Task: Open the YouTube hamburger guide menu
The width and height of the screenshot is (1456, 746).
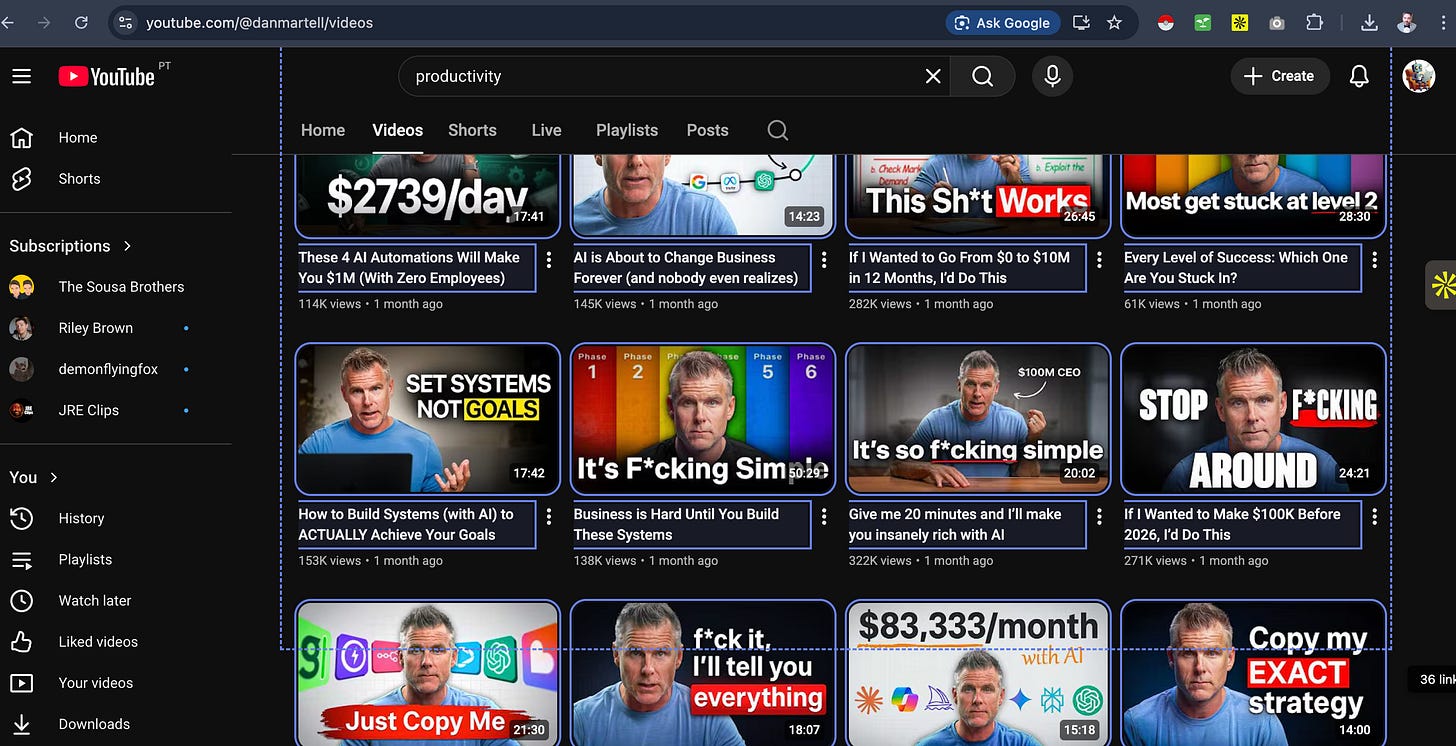Action: (21, 77)
